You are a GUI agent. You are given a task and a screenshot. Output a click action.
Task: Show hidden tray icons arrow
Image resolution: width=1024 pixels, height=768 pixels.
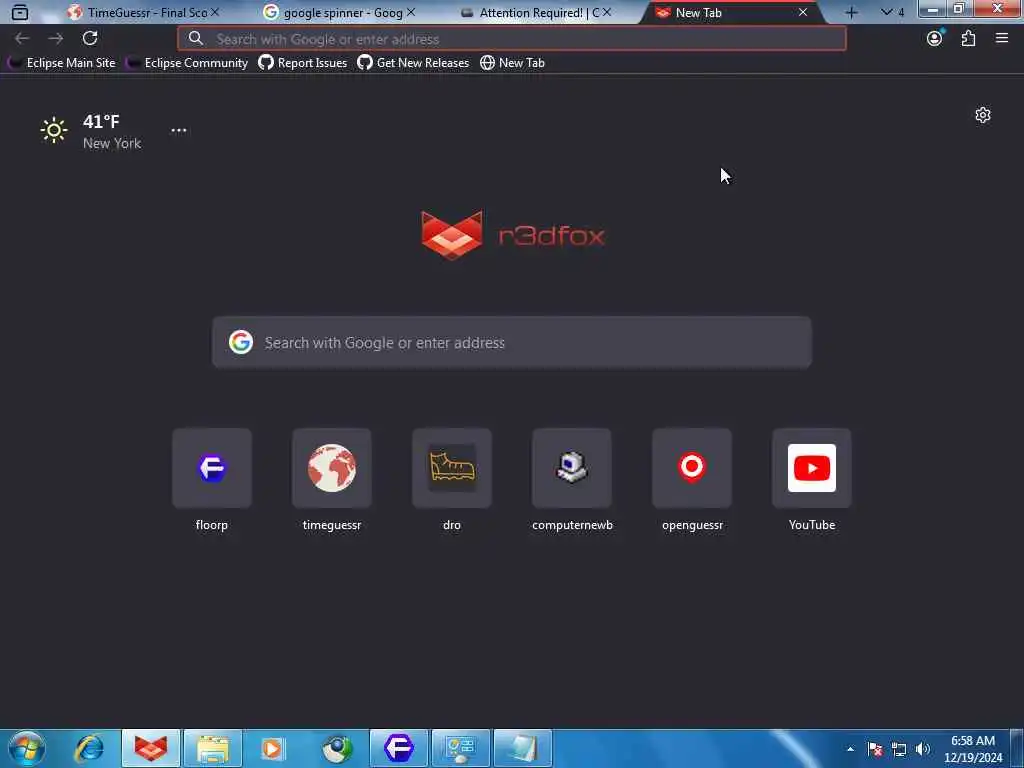(x=850, y=750)
